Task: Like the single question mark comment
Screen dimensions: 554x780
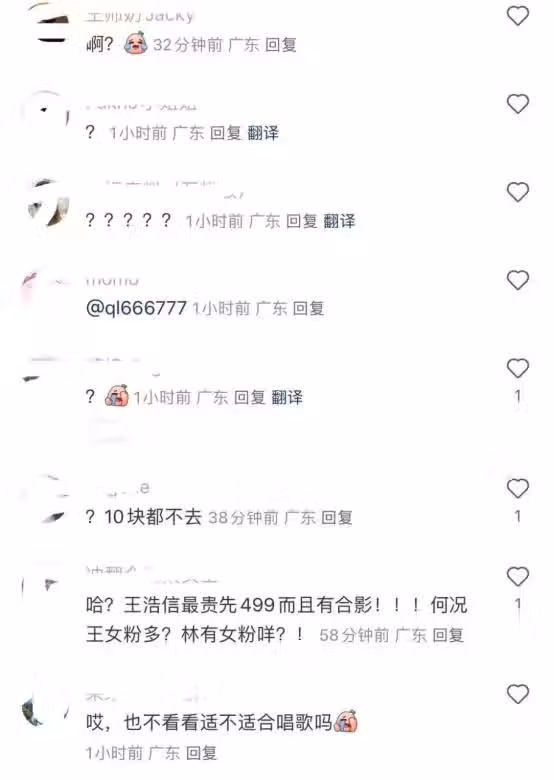Action: click(518, 103)
